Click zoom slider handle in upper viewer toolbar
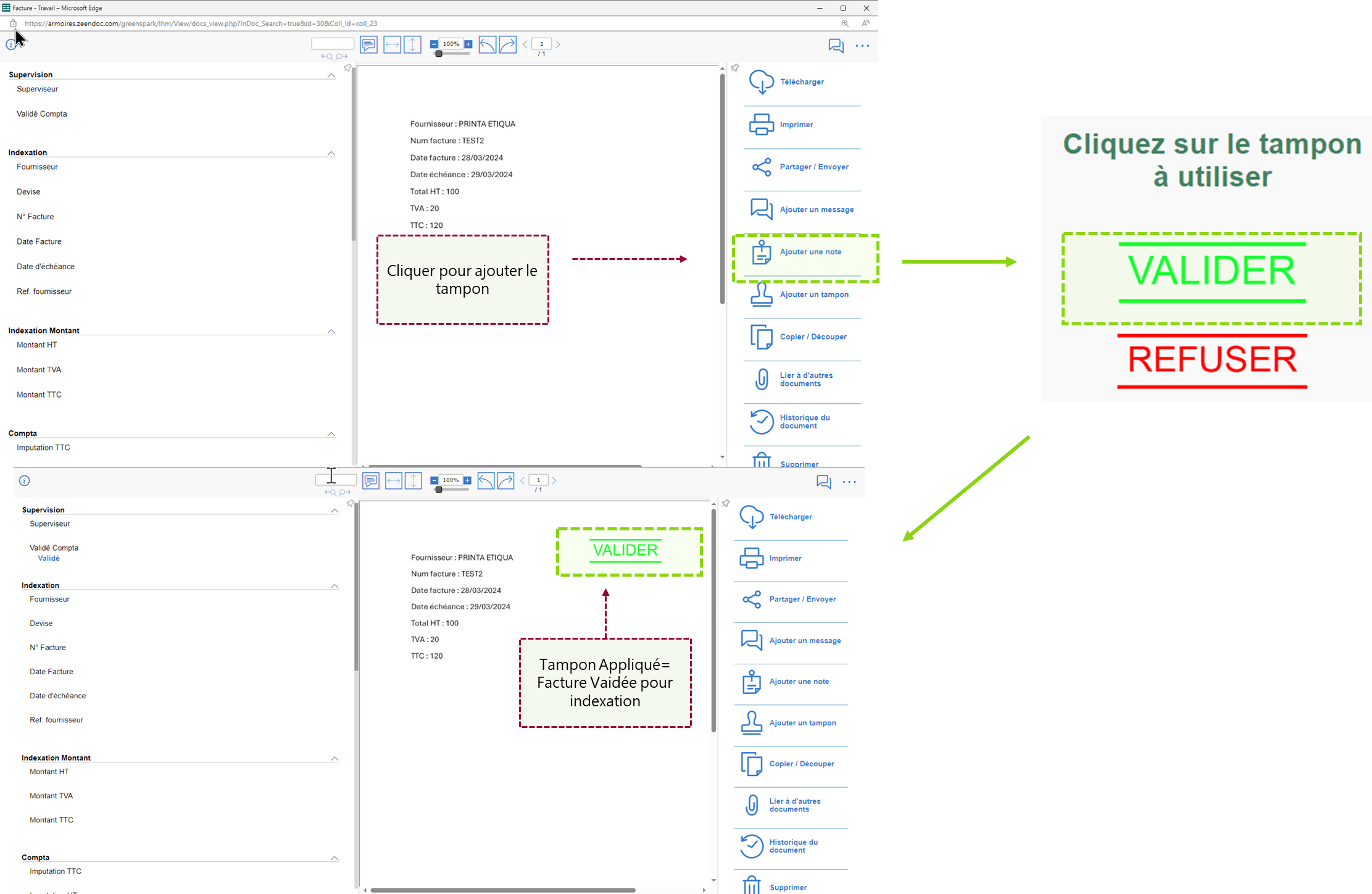This screenshot has height=894, width=1372. (438, 54)
